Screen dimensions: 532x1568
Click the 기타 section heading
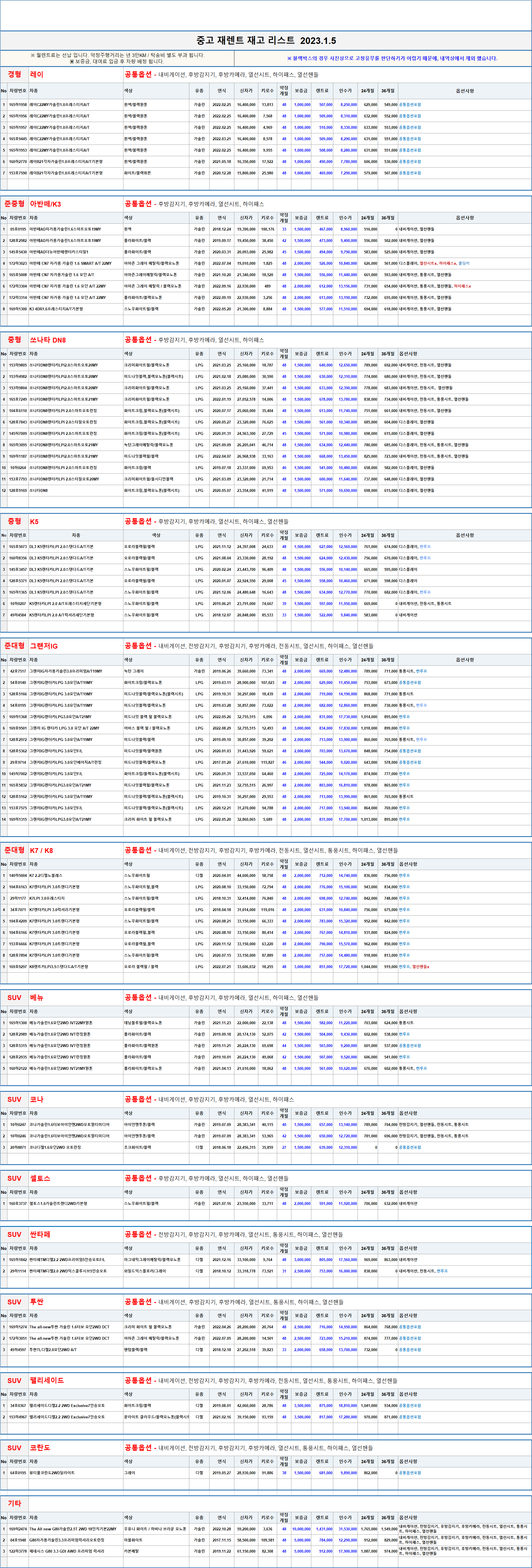(x=15, y=1504)
